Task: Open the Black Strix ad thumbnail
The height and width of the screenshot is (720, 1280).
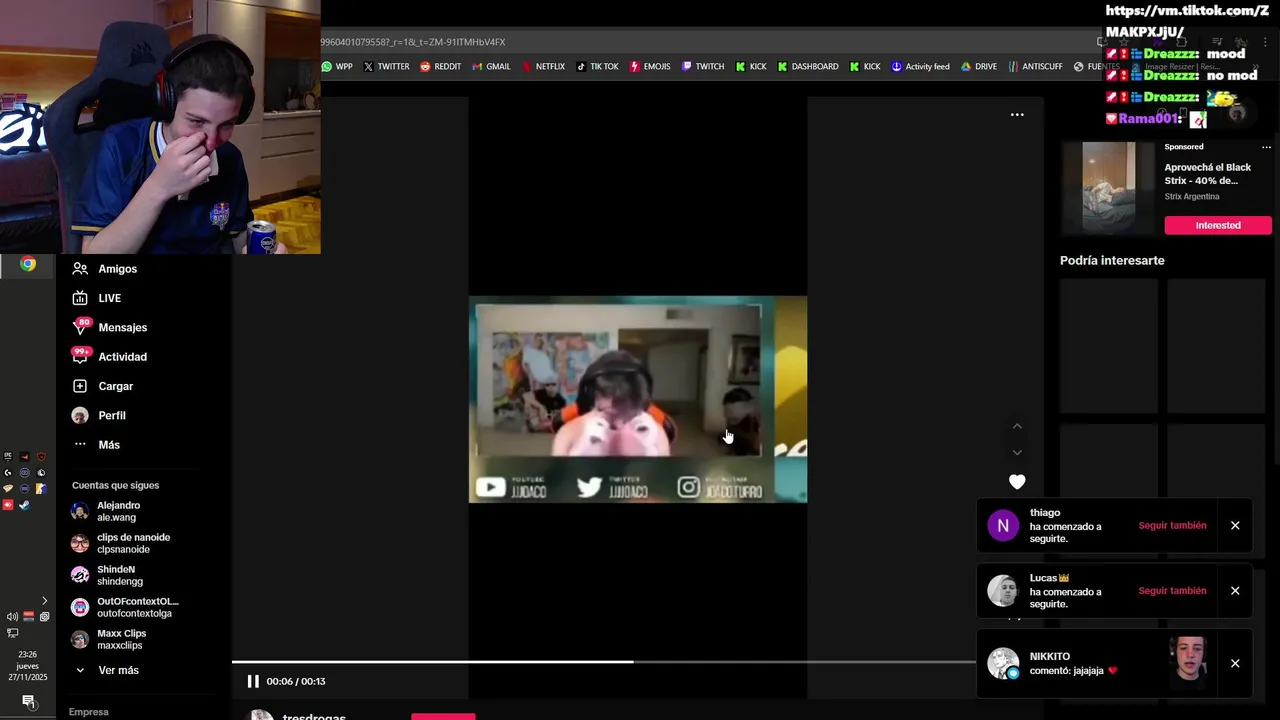Action: click(x=1109, y=187)
